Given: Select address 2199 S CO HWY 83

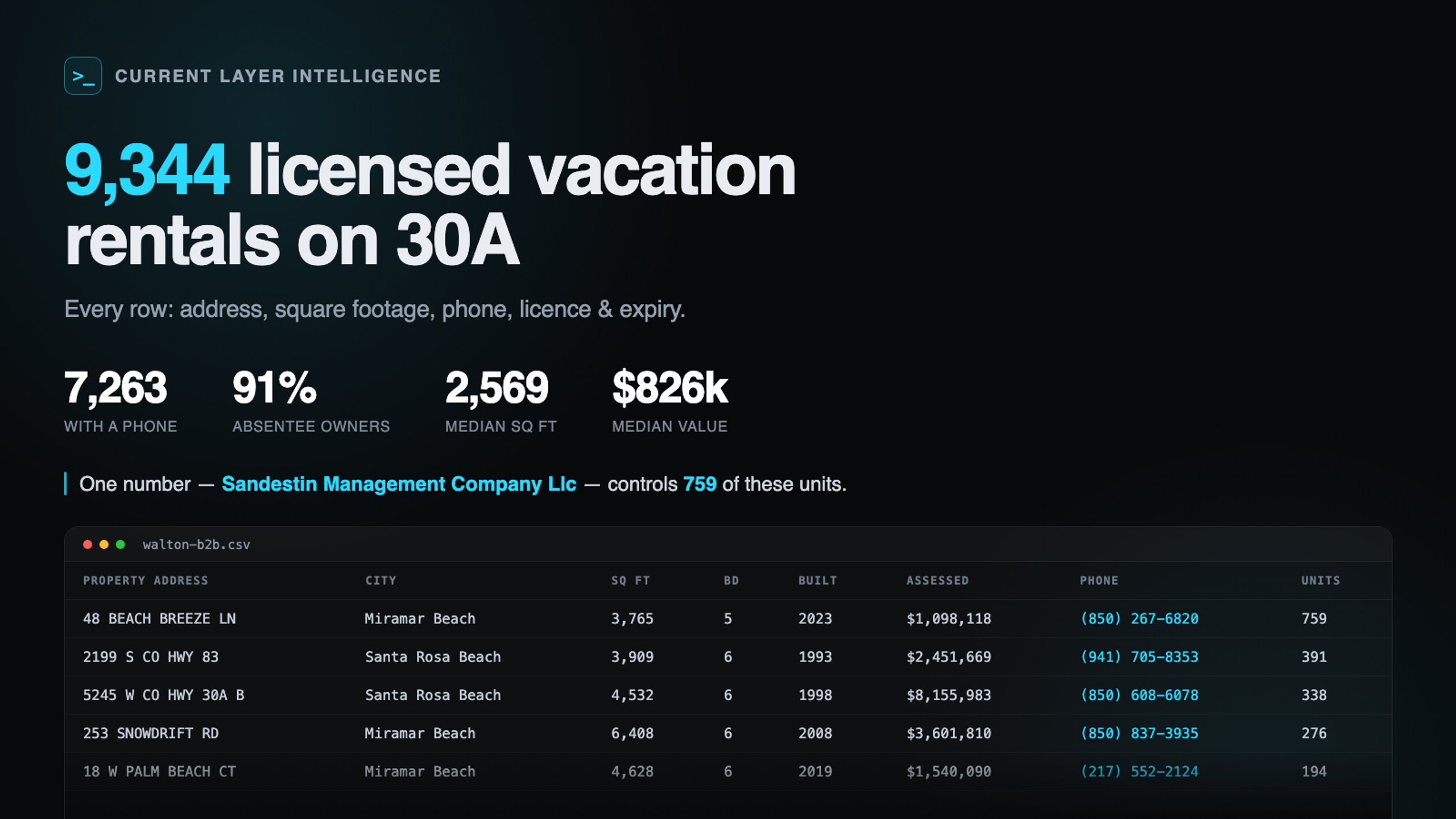Looking at the screenshot, I should pos(151,656).
